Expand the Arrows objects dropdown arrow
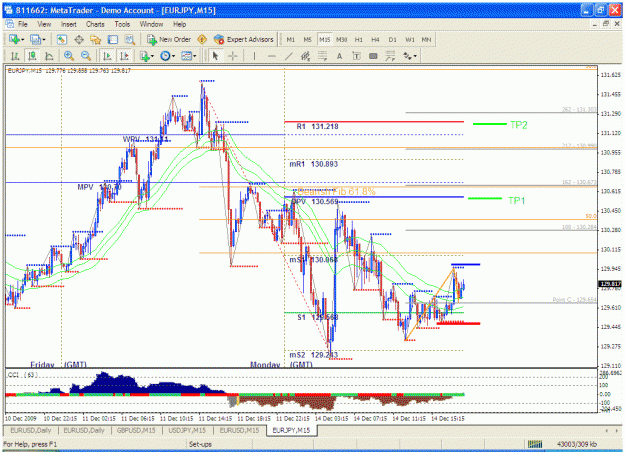625x452 pixels. tap(415, 57)
